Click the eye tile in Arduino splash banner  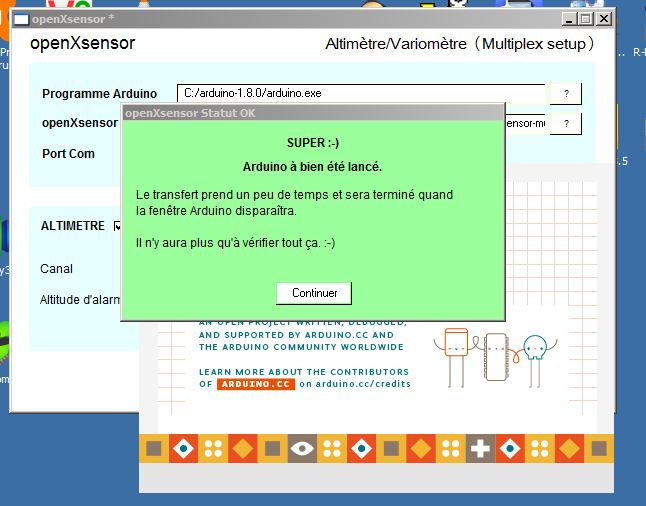tap(302, 448)
